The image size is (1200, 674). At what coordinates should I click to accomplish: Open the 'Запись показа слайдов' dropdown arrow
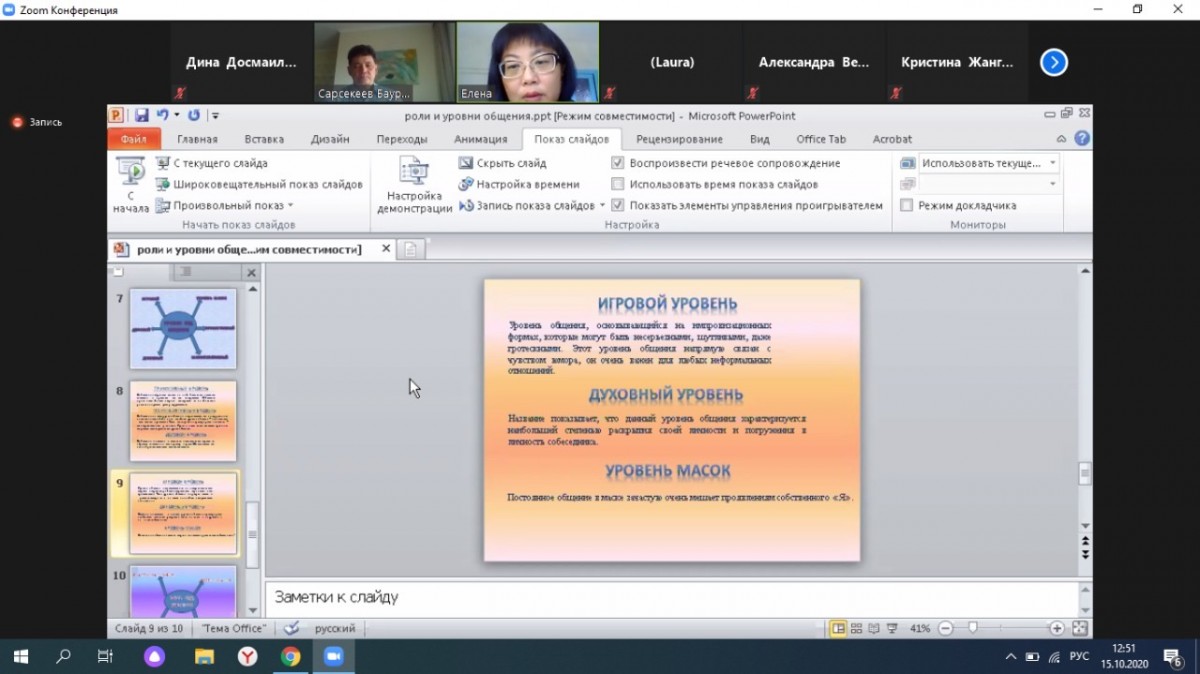coord(603,205)
